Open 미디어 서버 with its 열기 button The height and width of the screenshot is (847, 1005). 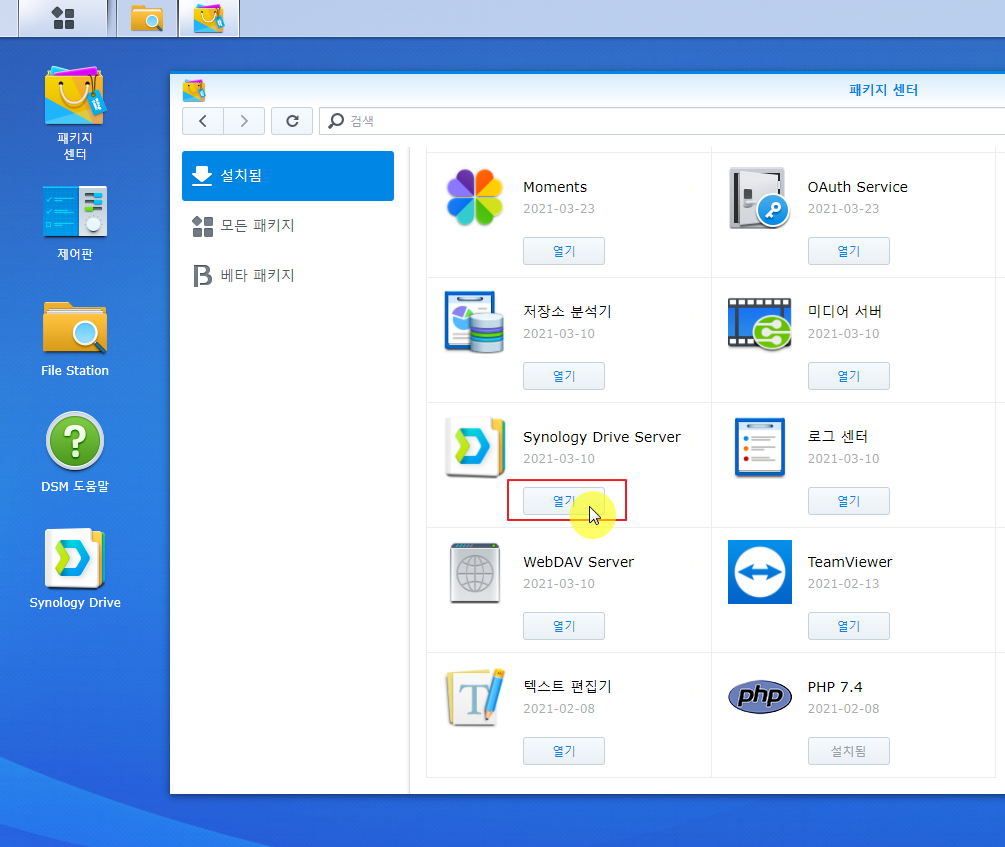pos(849,376)
